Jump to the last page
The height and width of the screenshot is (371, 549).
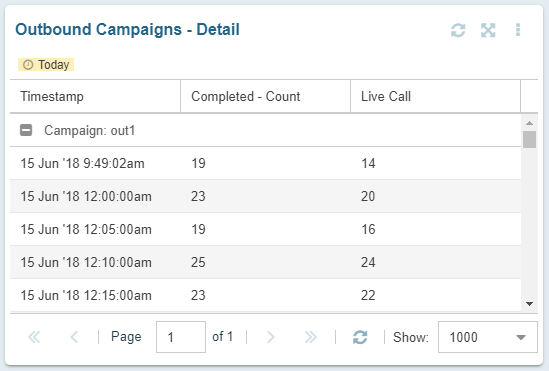pyautogui.click(x=311, y=337)
